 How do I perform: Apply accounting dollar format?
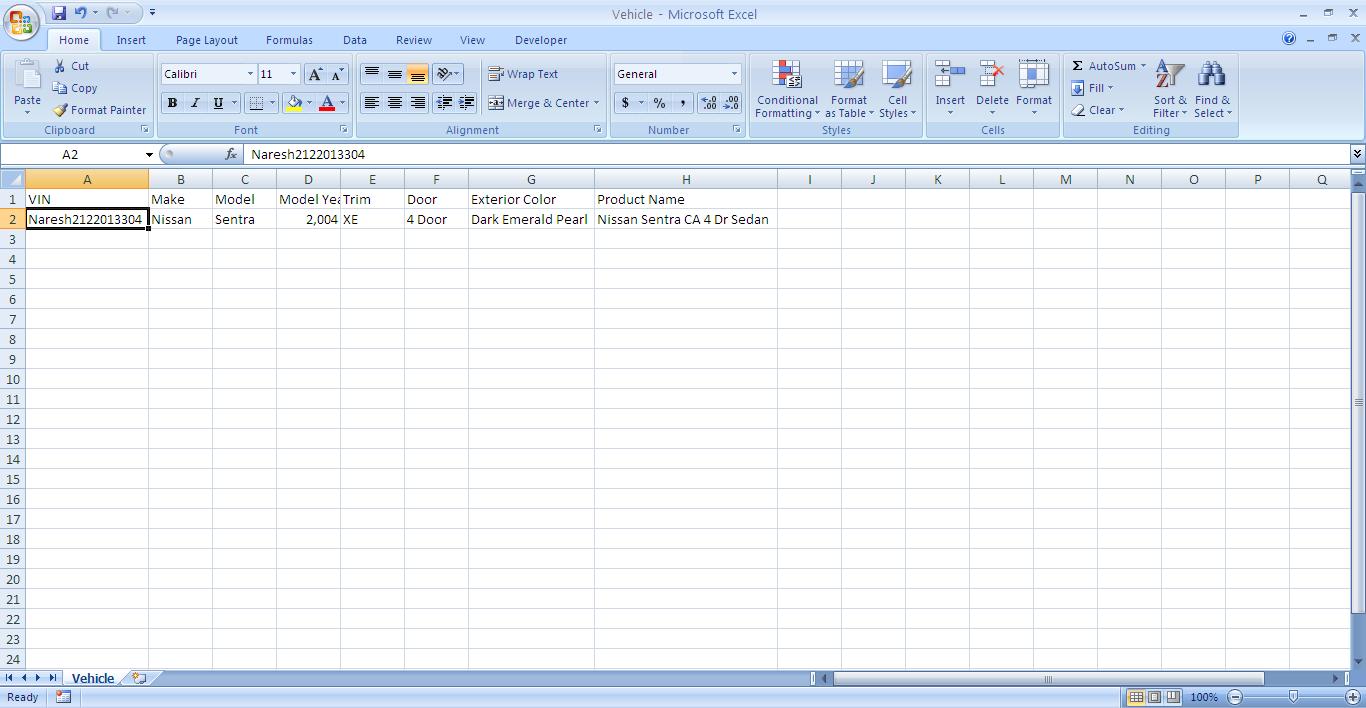[625, 103]
